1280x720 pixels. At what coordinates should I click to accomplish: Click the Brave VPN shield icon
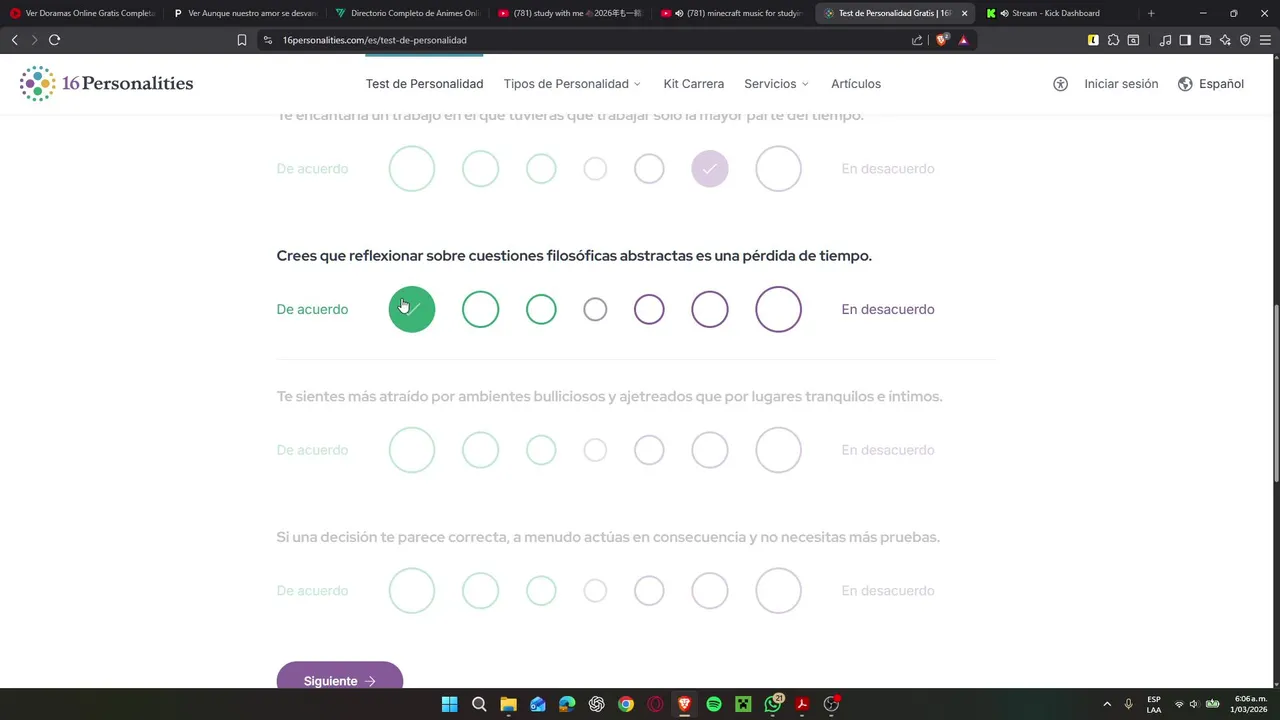[1245, 40]
